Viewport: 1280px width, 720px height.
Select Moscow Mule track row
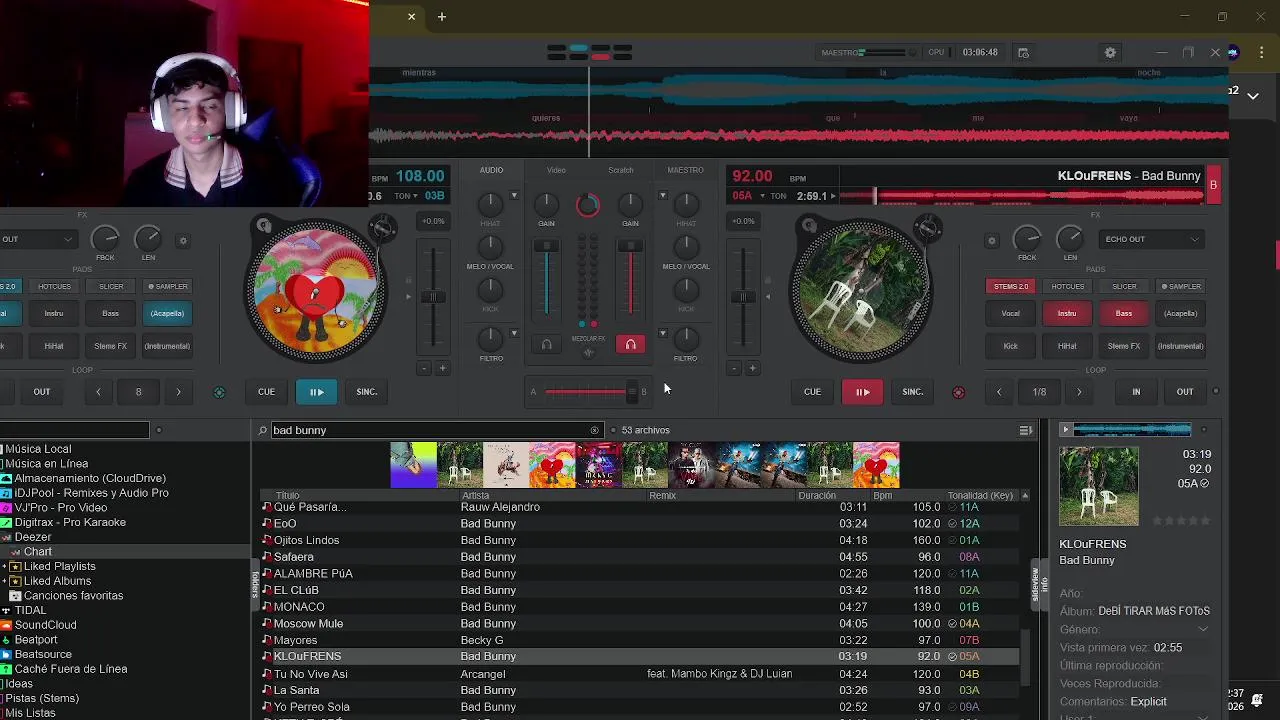click(x=640, y=624)
